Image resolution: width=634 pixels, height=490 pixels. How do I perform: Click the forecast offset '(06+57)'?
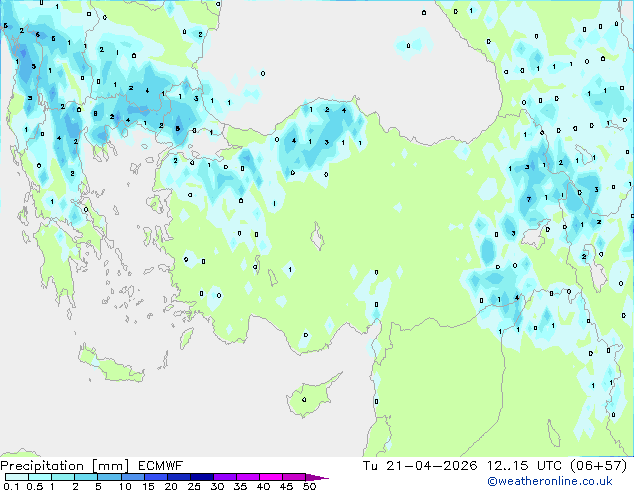599,466
